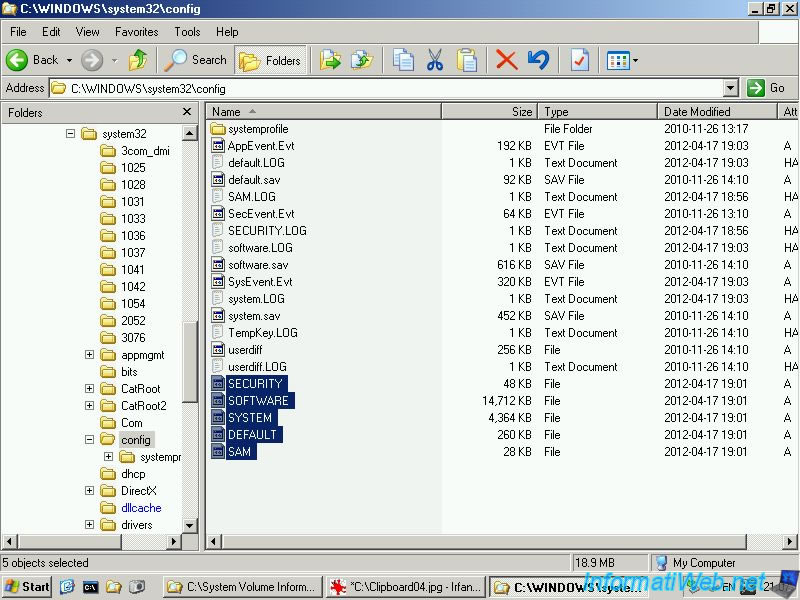
Task: Open the Start menu
Action: click(25, 586)
